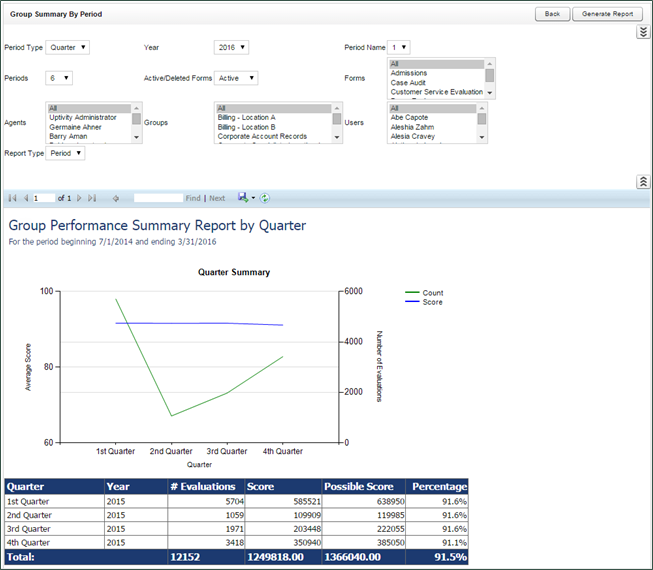Screen dimensions: 653x570
Task: Click the report search text field
Action: (158, 198)
